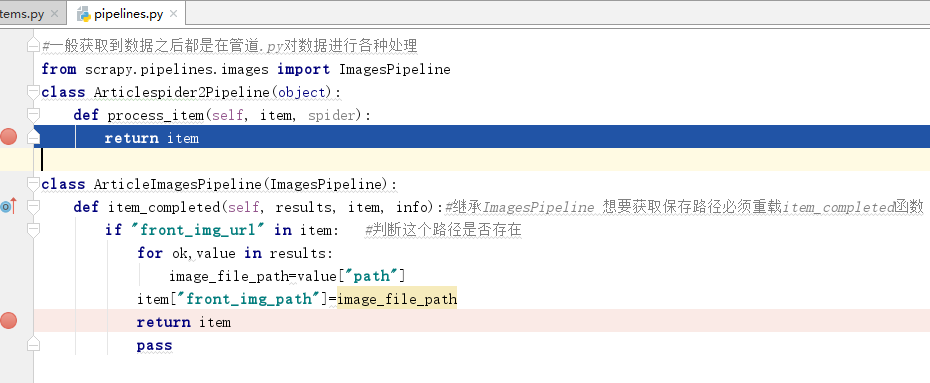This screenshot has height=383, width=930.
Task: Click the info parameter of item_completed
Action: click(x=412, y=208)
